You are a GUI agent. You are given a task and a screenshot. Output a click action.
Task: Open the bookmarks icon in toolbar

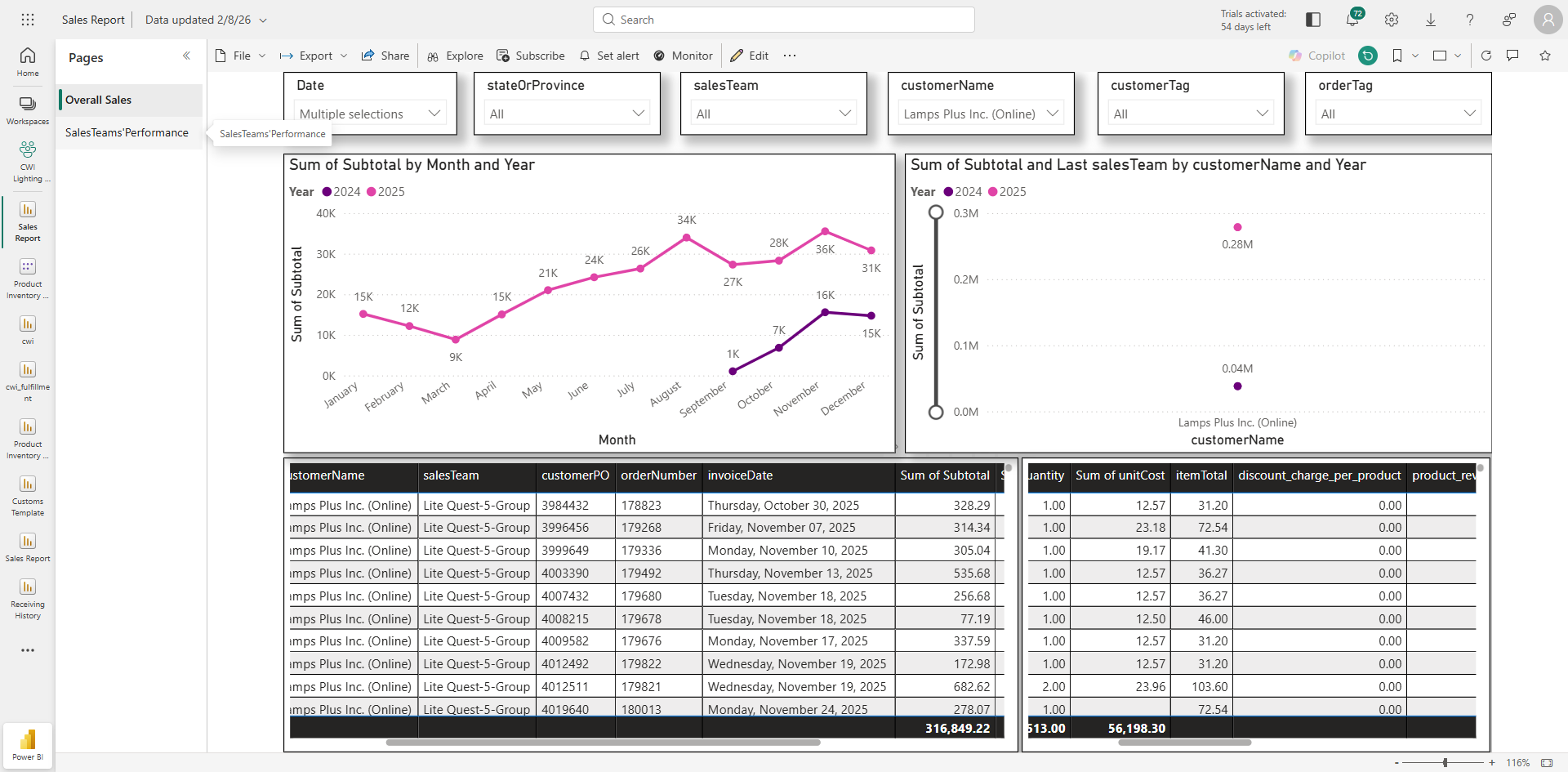(1397, 56)
